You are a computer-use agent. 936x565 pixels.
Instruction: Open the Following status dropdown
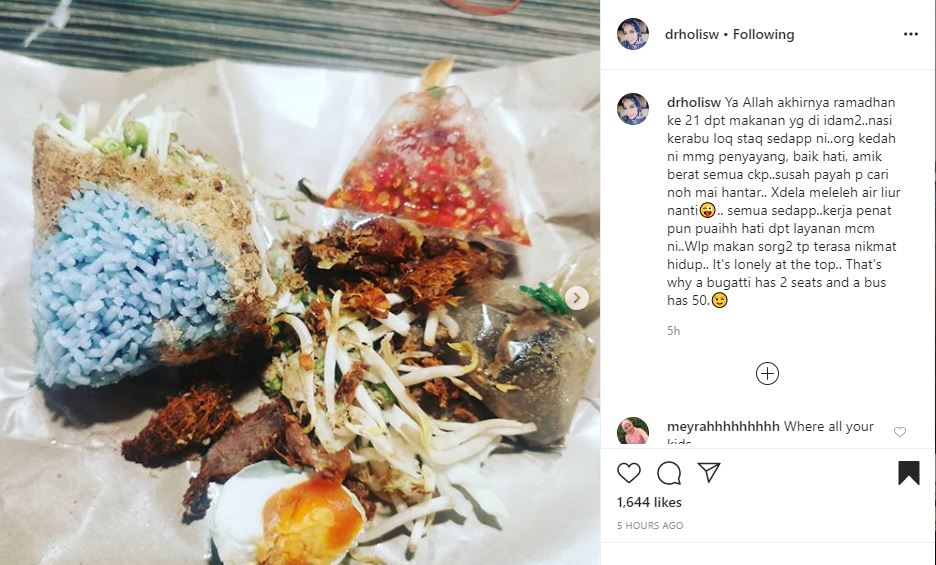pyautogui.click(x=763, y=35)
